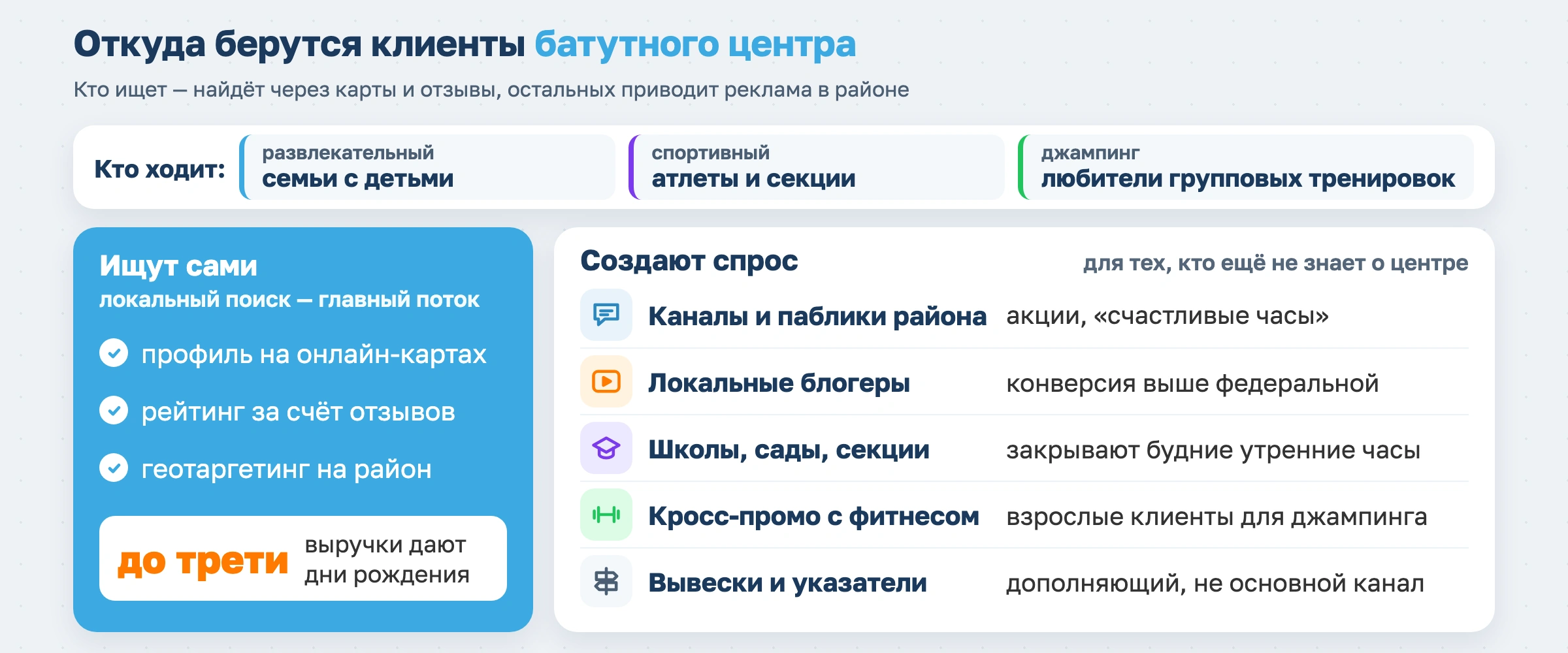Screen dimensions: 1568x653
Task: Click the blue words батутного центра
Action: (x=695, y=44)
